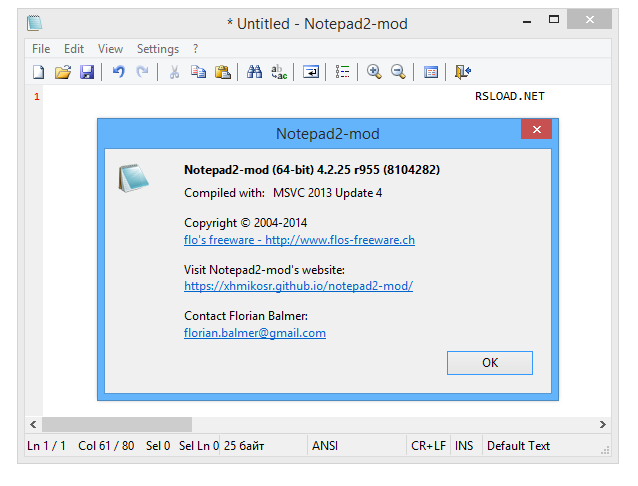This screenshot has width=638, height=486.
Task: Click the Ln 1 / 1 status bar text
Action: tap(46, 446)
